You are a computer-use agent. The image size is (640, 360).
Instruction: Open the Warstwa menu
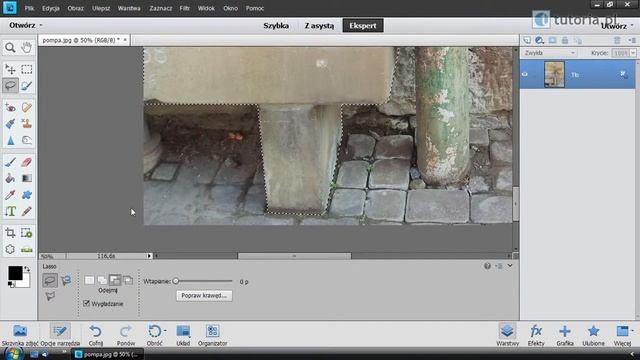(129, 8)
